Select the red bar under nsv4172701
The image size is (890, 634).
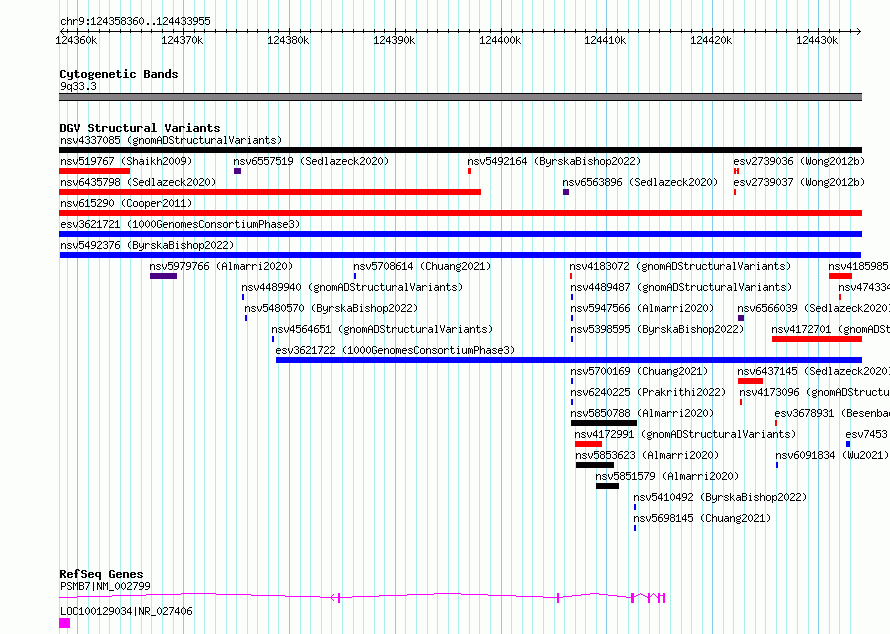817,339
